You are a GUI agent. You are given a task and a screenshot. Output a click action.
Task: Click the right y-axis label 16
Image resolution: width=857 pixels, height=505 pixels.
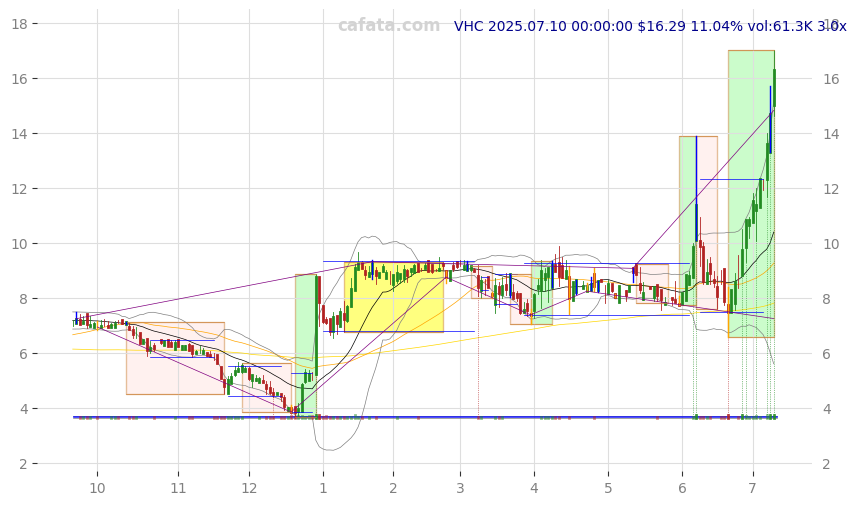point(831,79)
